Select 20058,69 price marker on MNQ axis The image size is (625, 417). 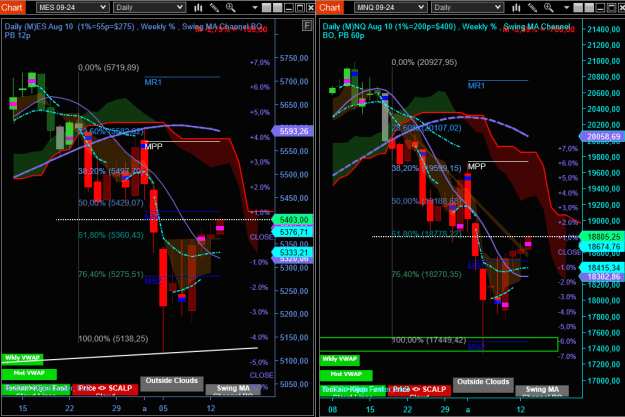(x=601, y=137)
